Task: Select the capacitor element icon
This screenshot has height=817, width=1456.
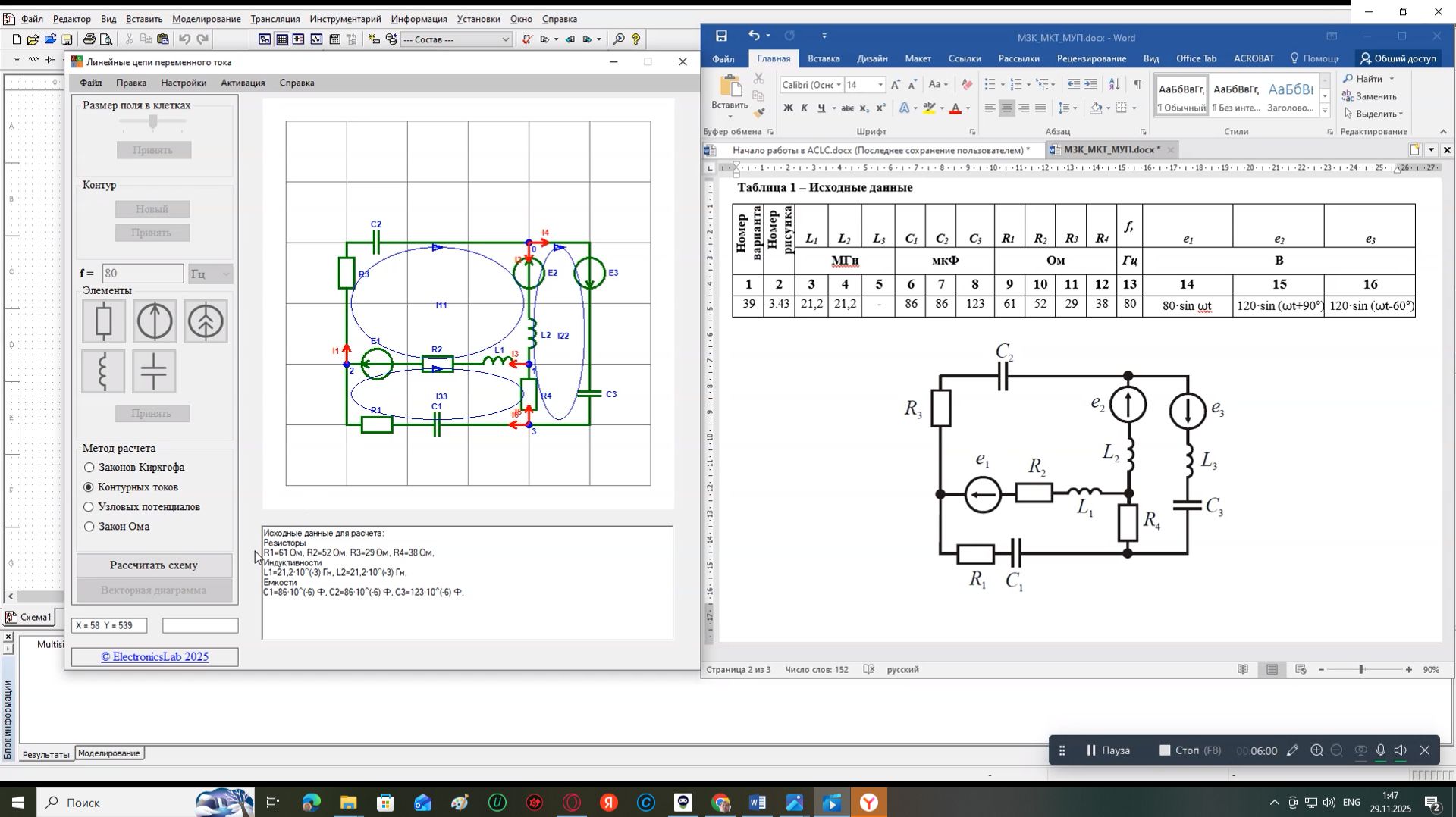Action: point(154,371)
